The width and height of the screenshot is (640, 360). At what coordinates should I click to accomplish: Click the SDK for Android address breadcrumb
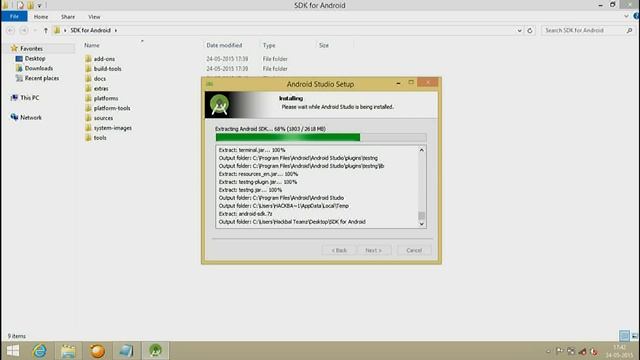point(90,30)
